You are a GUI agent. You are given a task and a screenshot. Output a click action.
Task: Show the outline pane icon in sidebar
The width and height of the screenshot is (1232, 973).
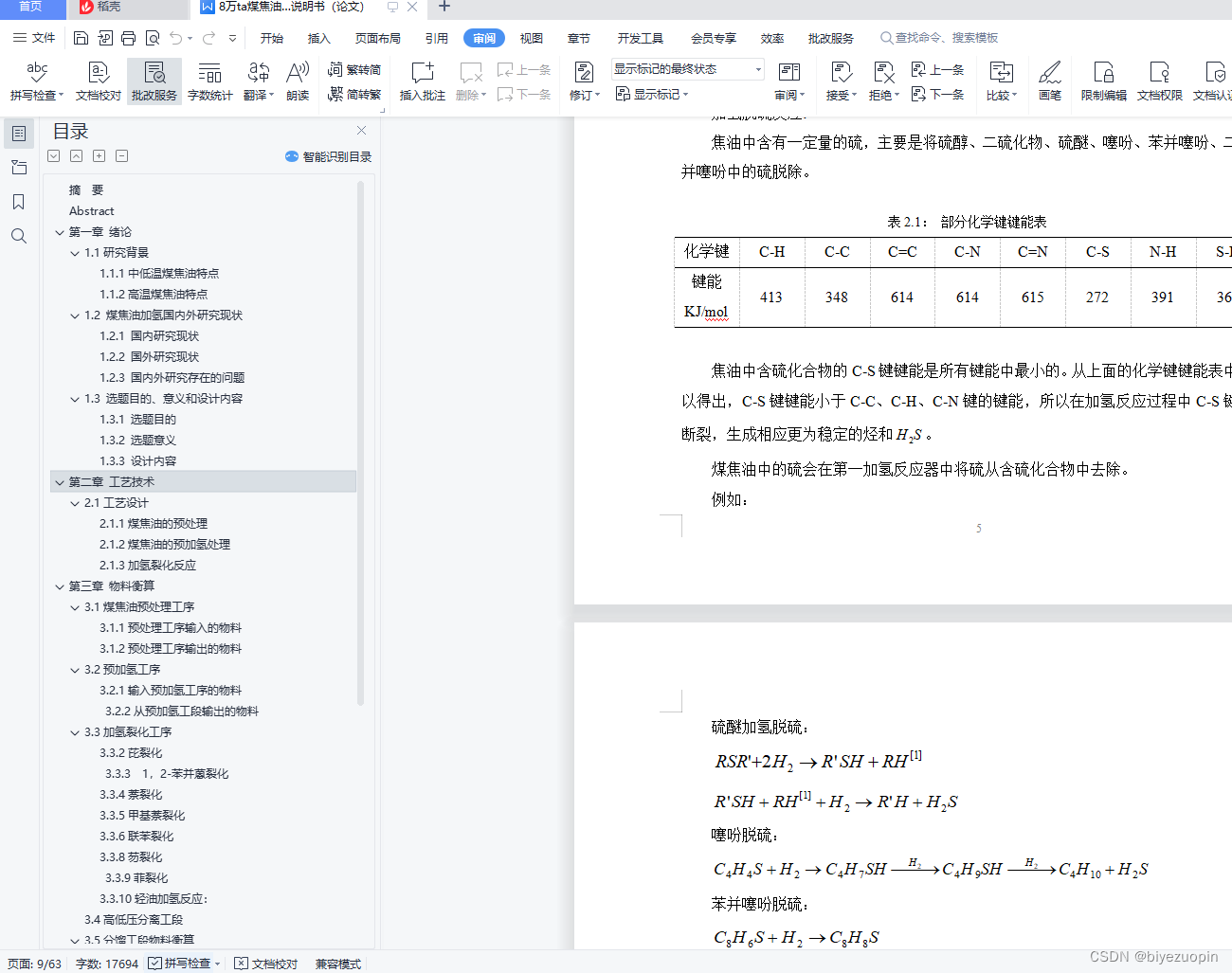pyautogui.click(x=18, y=134)
